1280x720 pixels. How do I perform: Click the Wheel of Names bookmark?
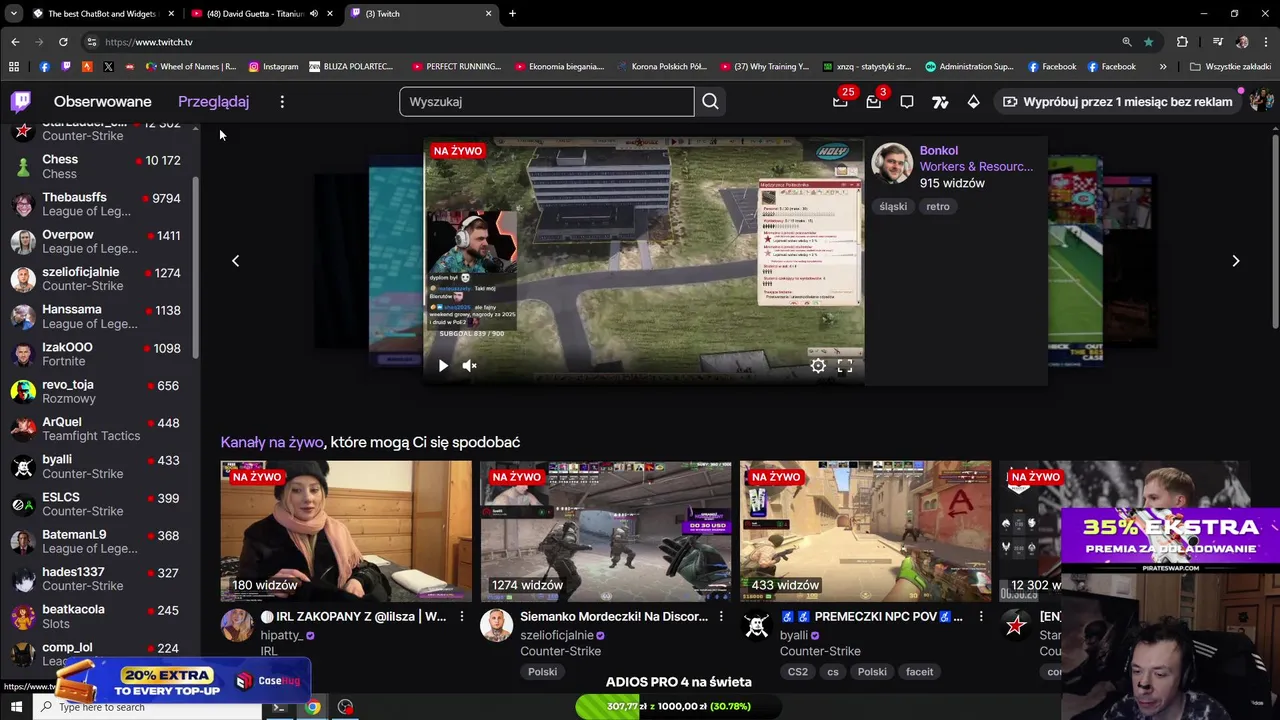click(191, 67)
